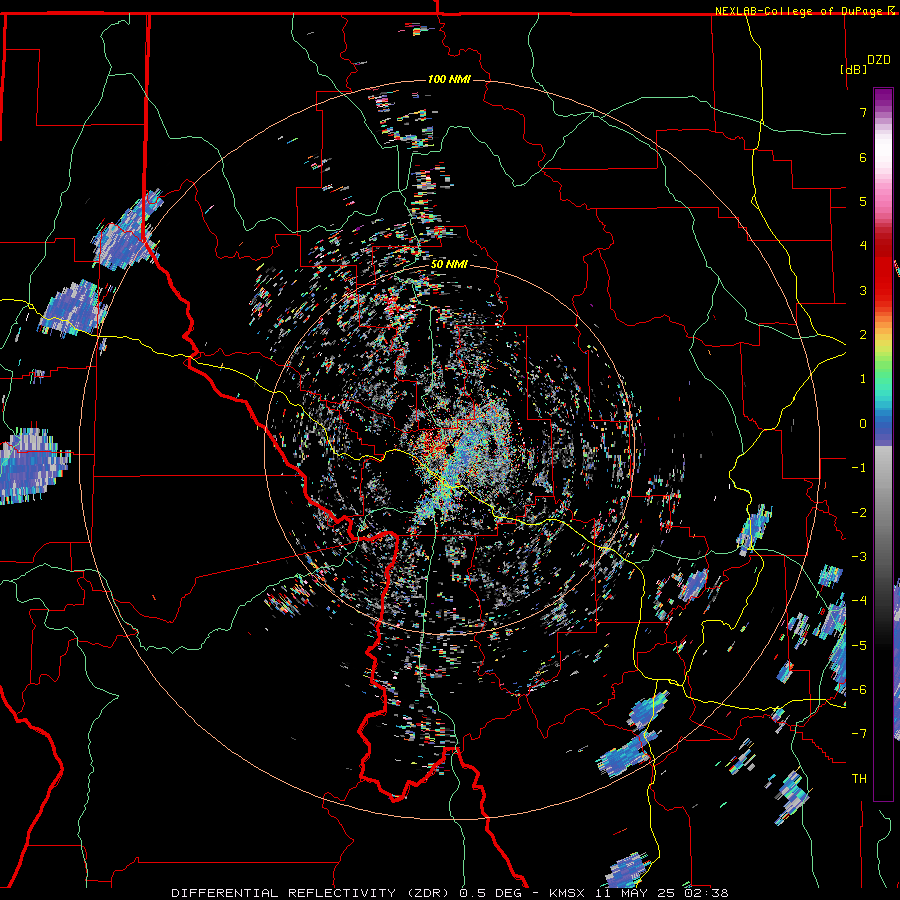Click the -2 legend value
The height and width of the screenshot is (900, 900).
[859, 513]
